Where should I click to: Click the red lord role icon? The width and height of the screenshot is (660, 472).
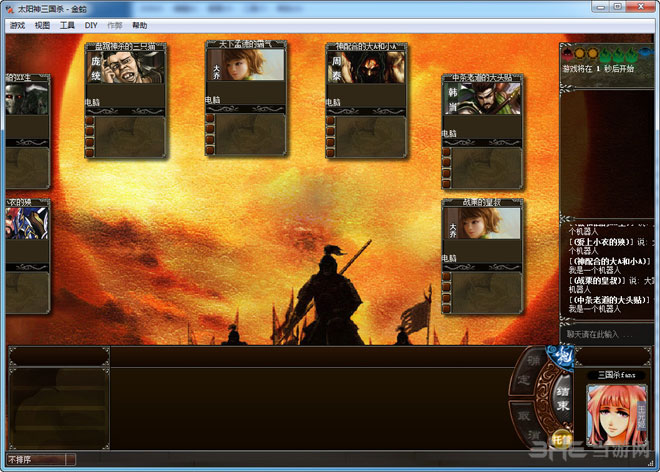coord(567,53)
